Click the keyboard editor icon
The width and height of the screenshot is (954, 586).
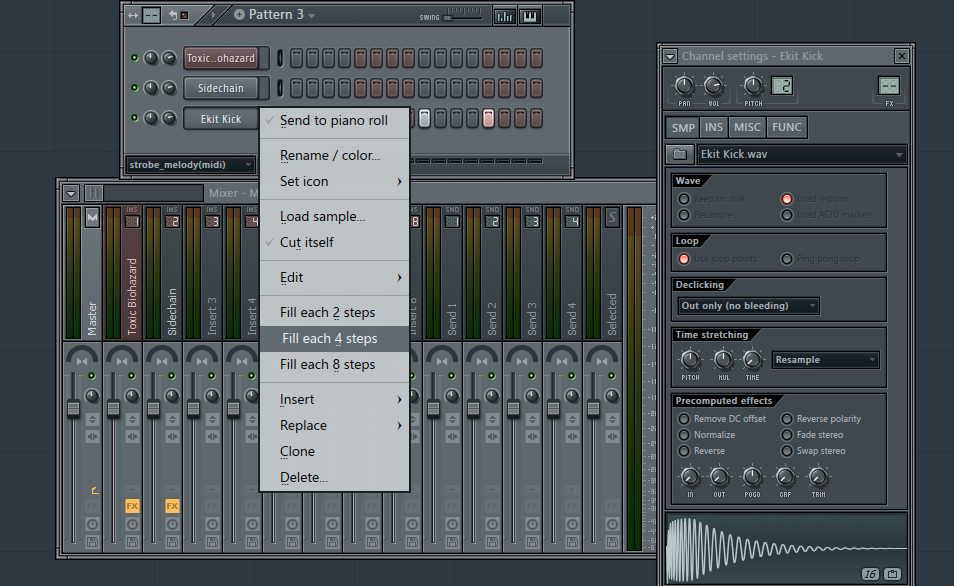point(529,16)
